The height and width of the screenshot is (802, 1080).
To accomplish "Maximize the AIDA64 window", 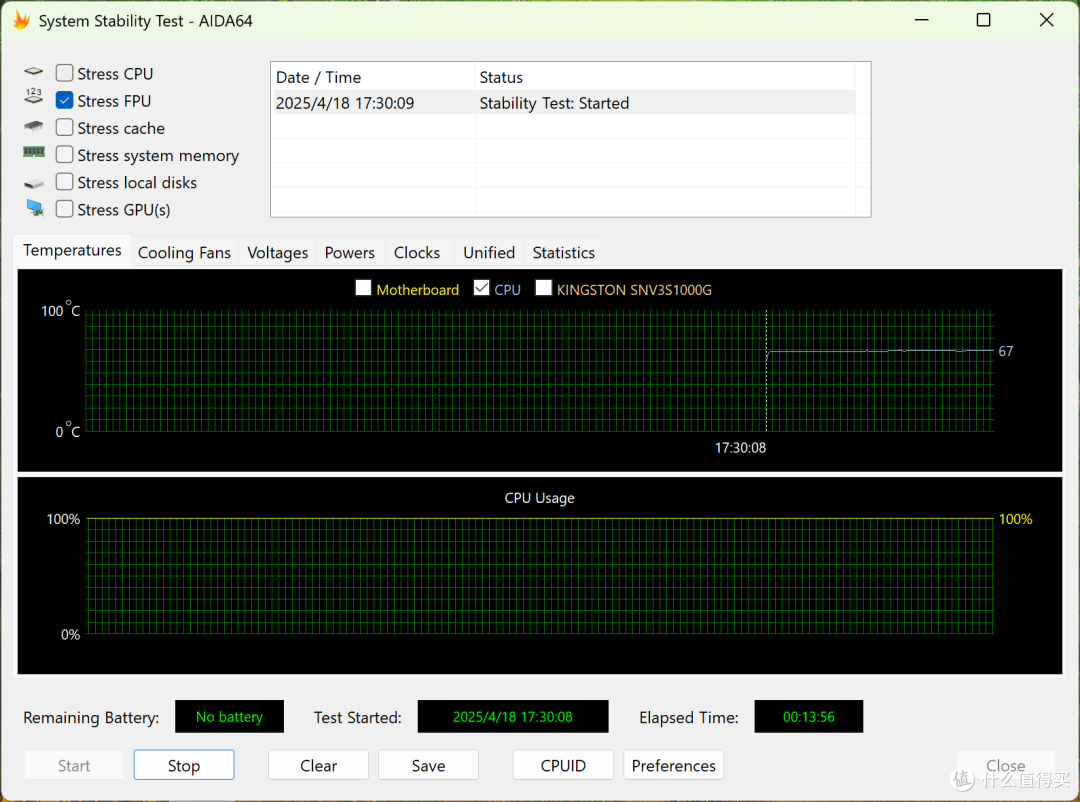I will tap(984, 20).
